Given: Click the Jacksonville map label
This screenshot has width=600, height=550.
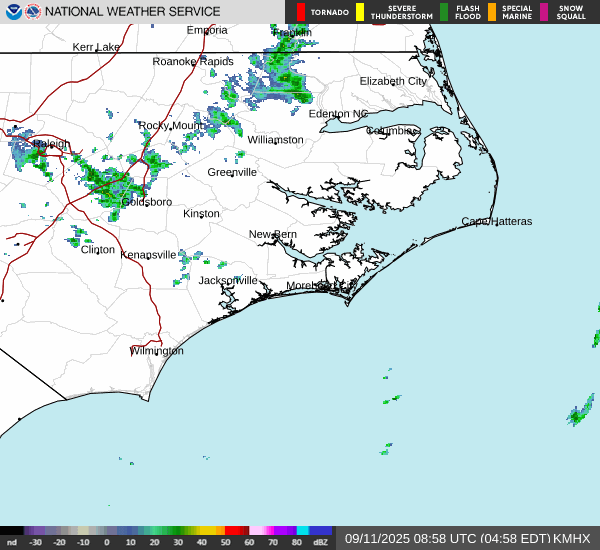Looking at the screenshot, I should click(227, 280).
